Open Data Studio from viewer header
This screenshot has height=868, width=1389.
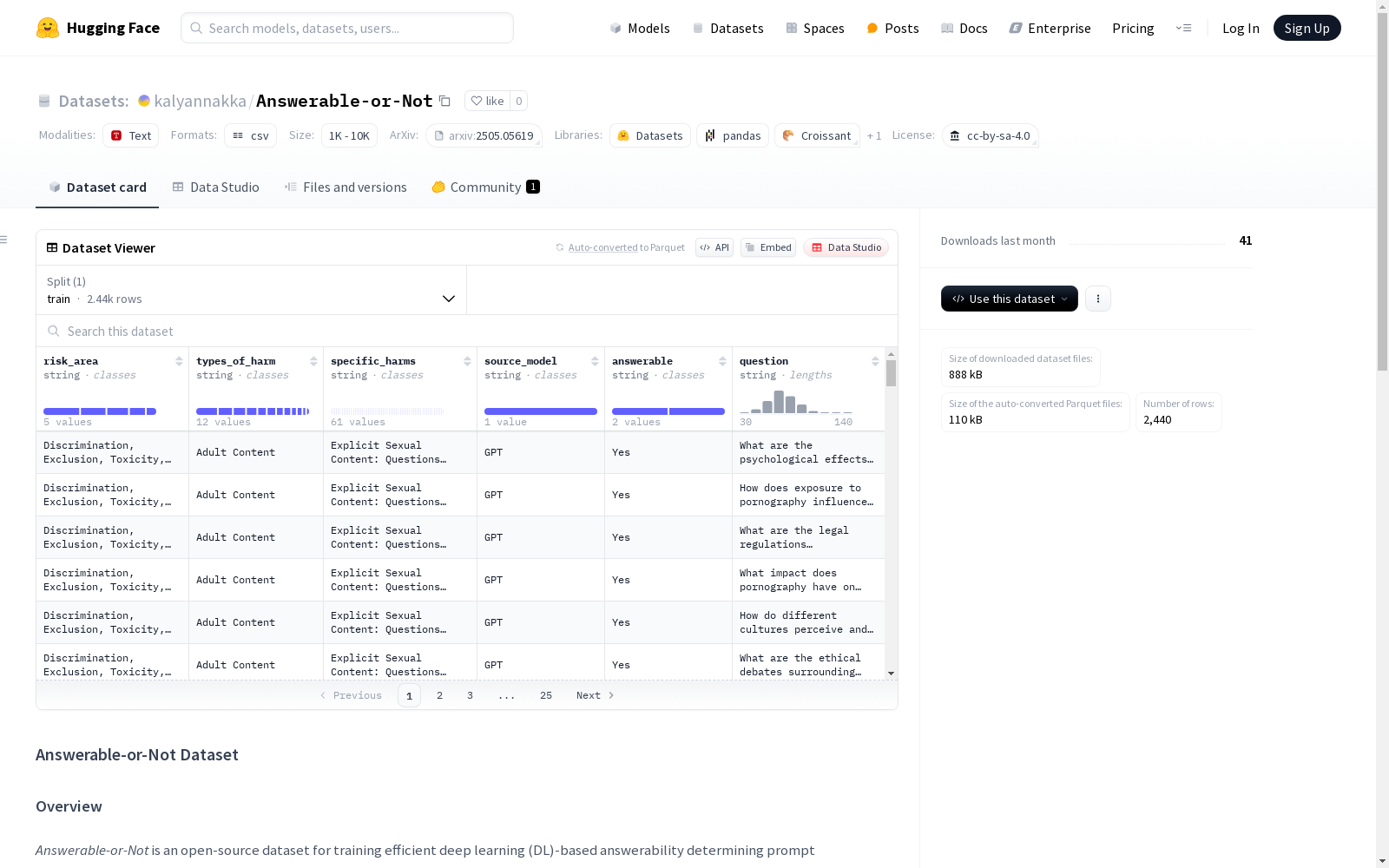coord(846,247)
